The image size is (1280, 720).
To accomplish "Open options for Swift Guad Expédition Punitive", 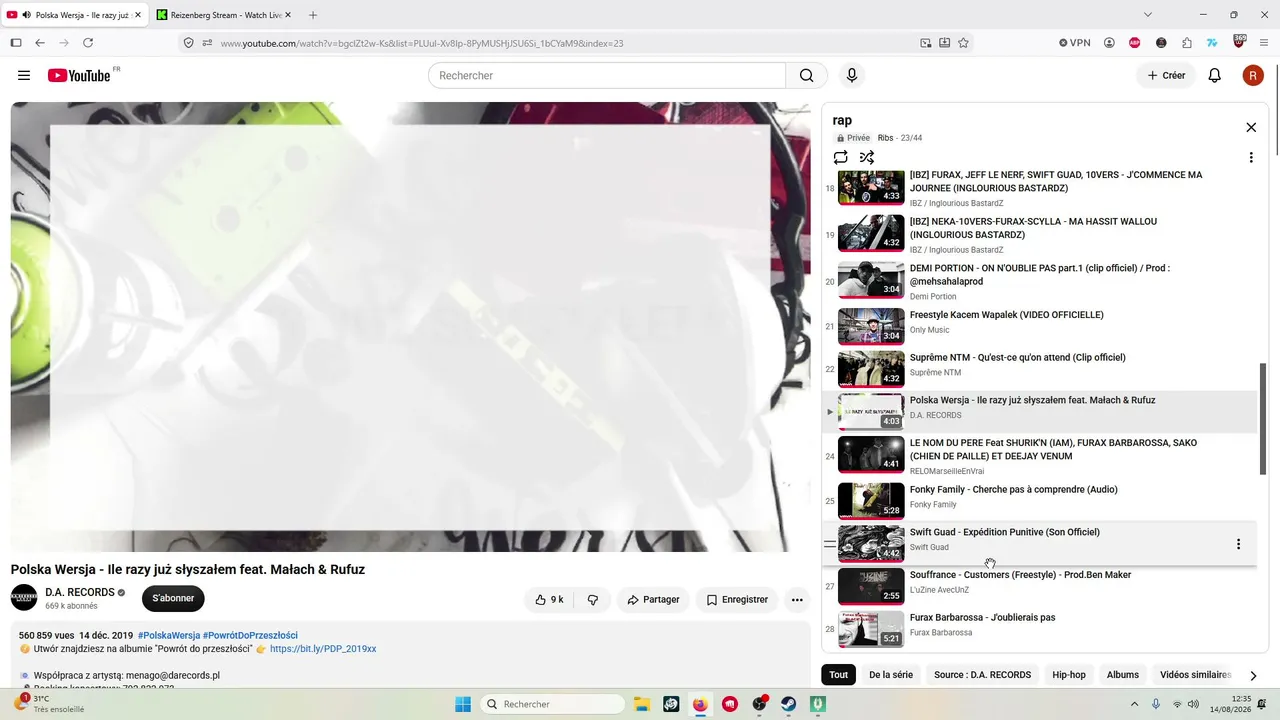I will [x=1238, y=544].
